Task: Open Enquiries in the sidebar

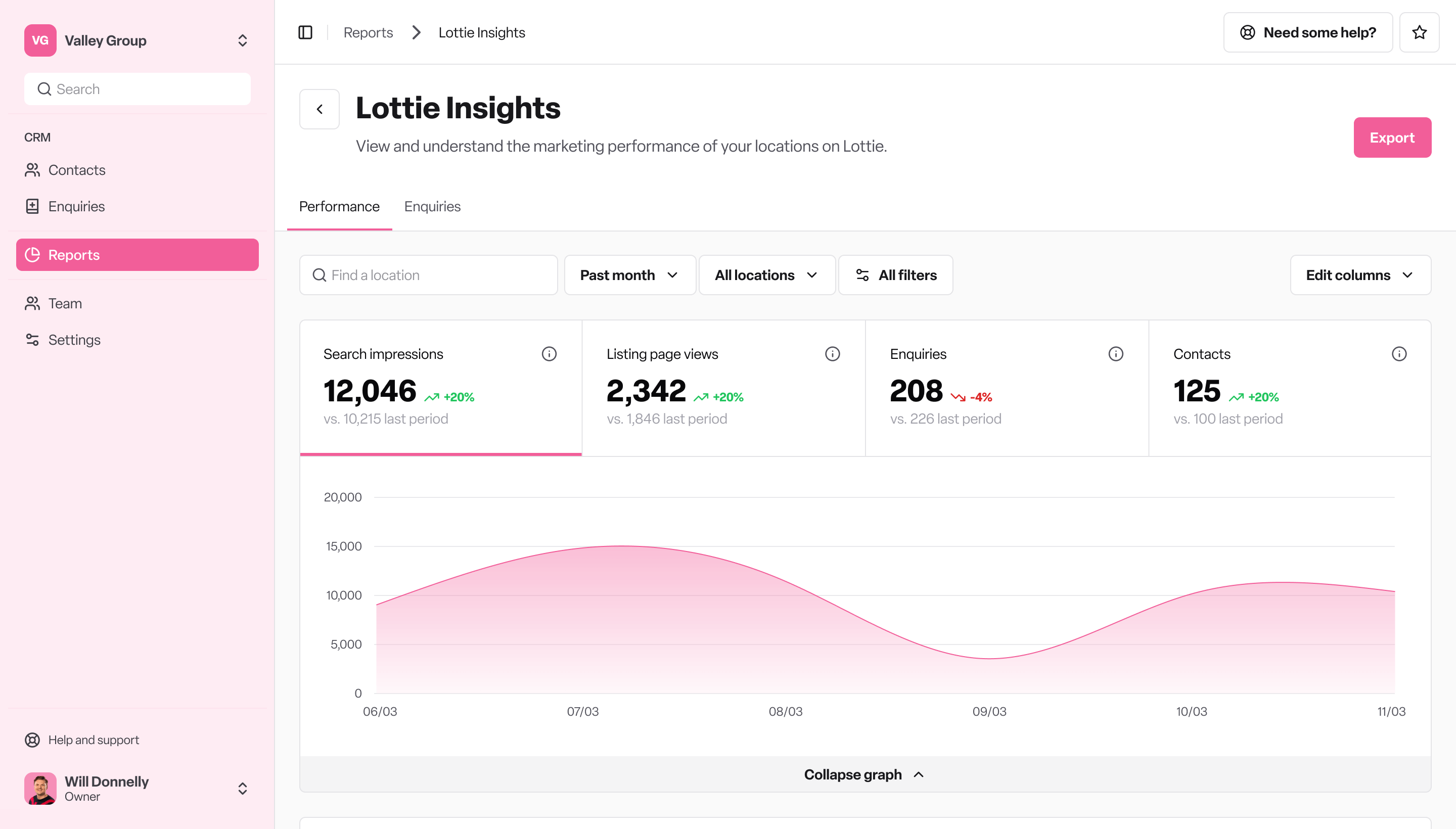Action: tap(137, 207)
